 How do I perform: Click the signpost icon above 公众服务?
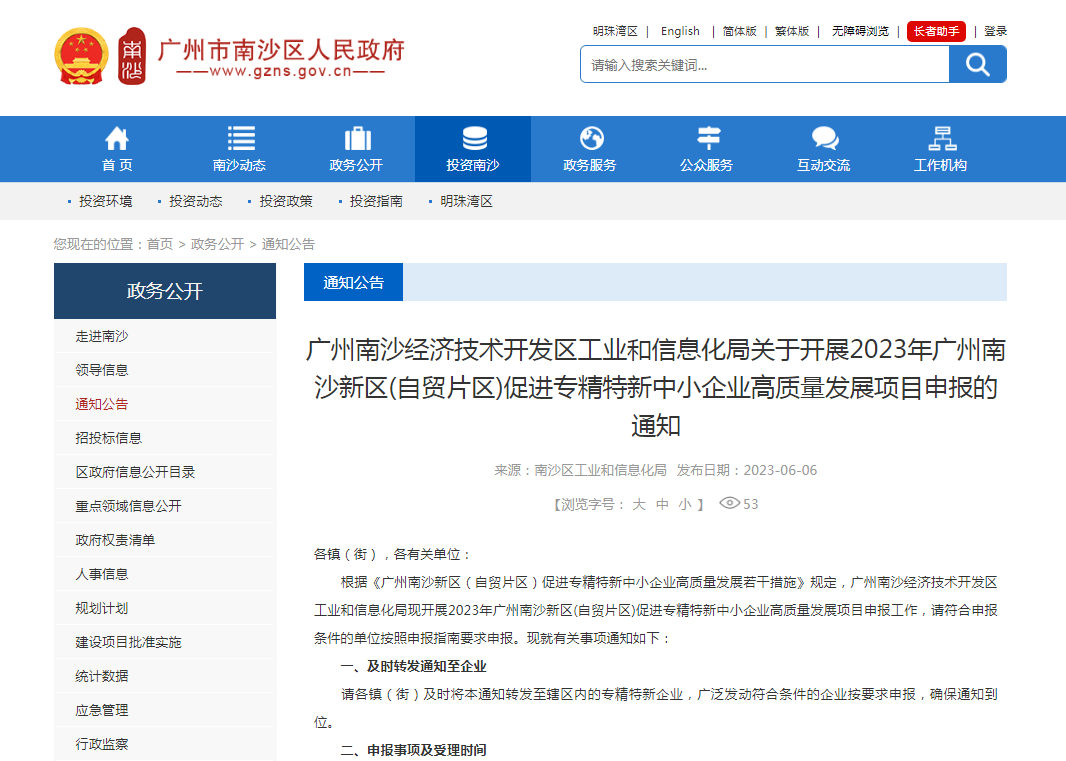tap(708, 138)
